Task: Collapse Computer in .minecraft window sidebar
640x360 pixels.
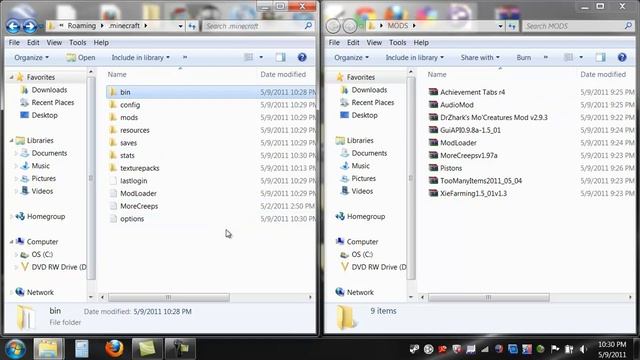Action: coord(11,242)
